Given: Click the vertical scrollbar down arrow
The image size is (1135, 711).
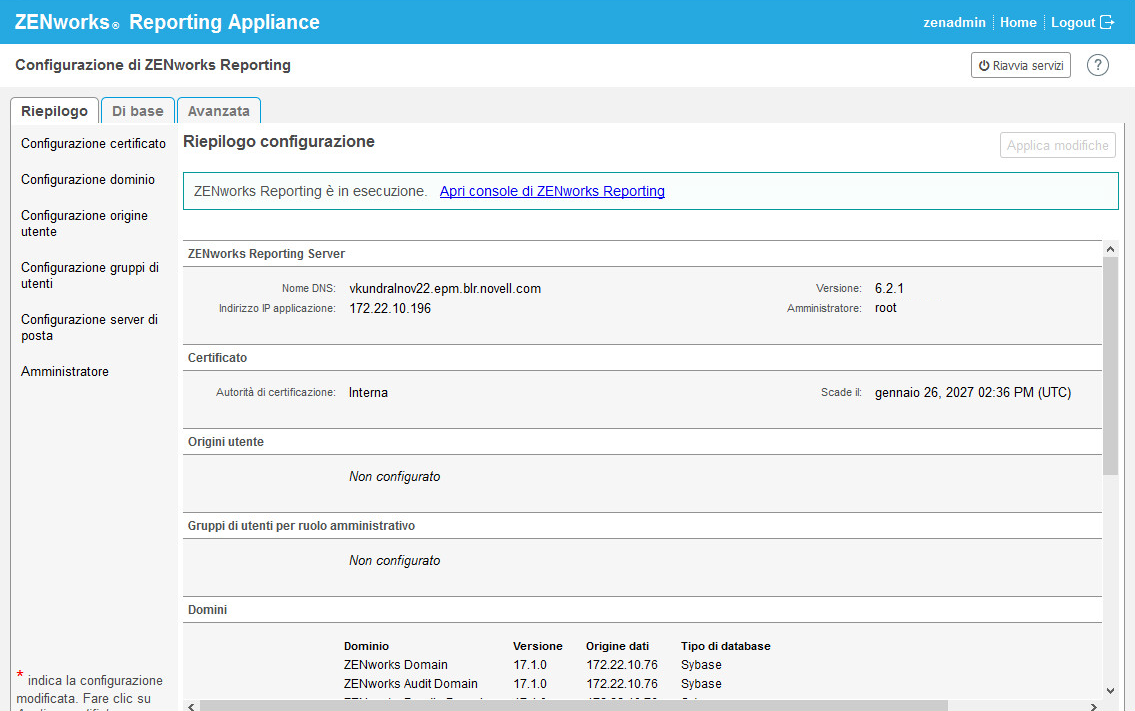Looking at the screenshot, I should point(1110,689).
